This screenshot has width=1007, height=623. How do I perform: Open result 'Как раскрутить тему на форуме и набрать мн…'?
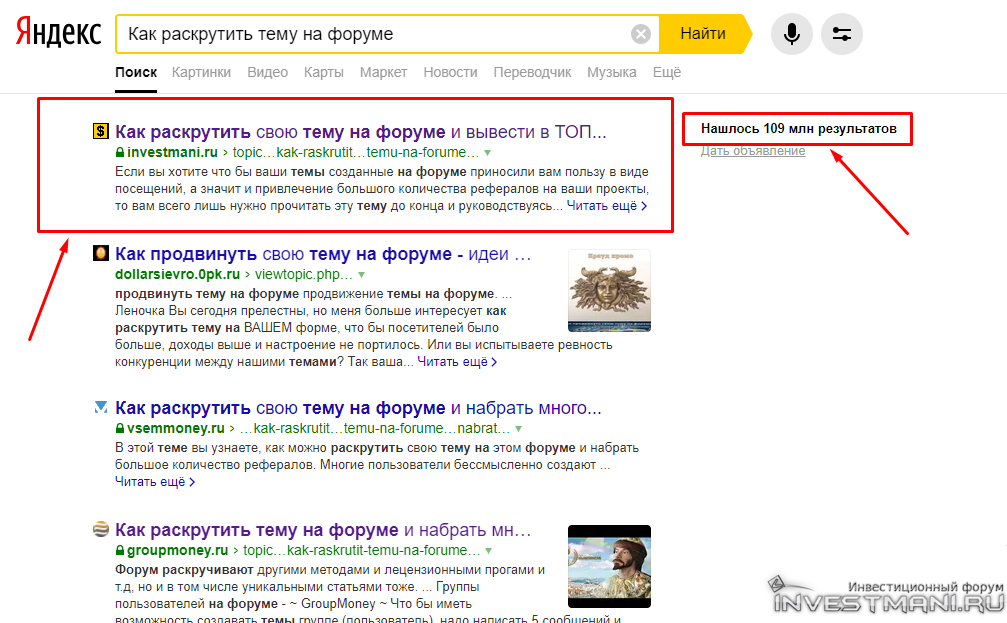pyautogui.click(x=323, y=530)
